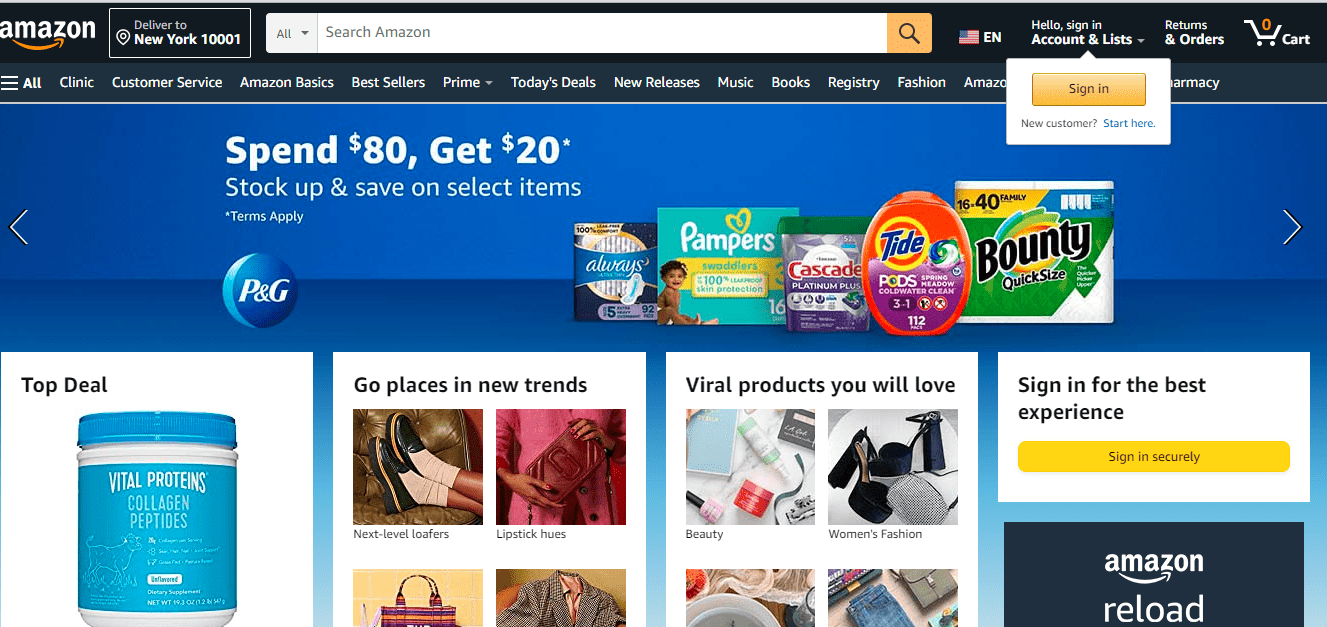Show the previous banner slide arrow

18,227
